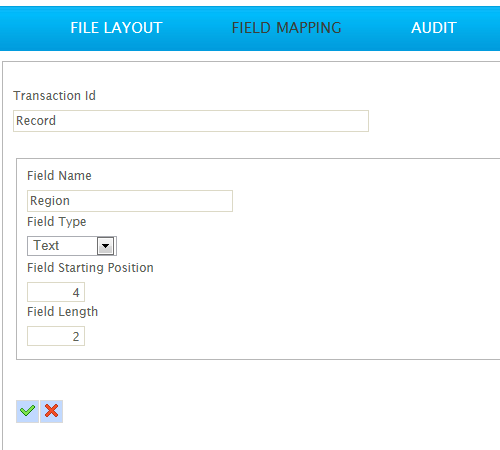Switch to the FIELD MAPPING tab
Image resolution: width=500 pixels, height=450 pixels.
pyautogui.click(x=286, y=28)
